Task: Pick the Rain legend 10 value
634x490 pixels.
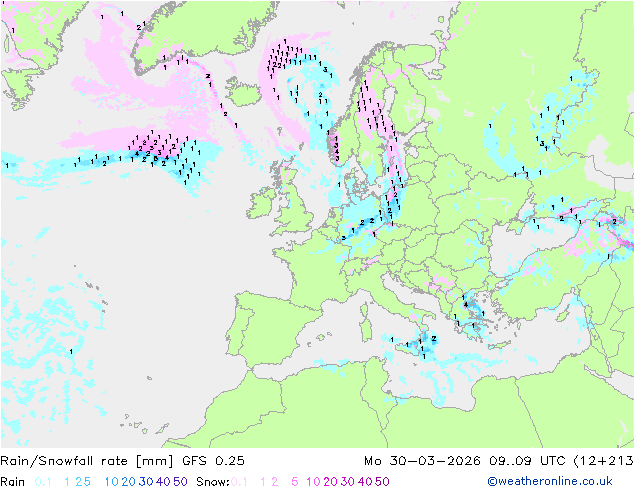Action: [112, 482]
